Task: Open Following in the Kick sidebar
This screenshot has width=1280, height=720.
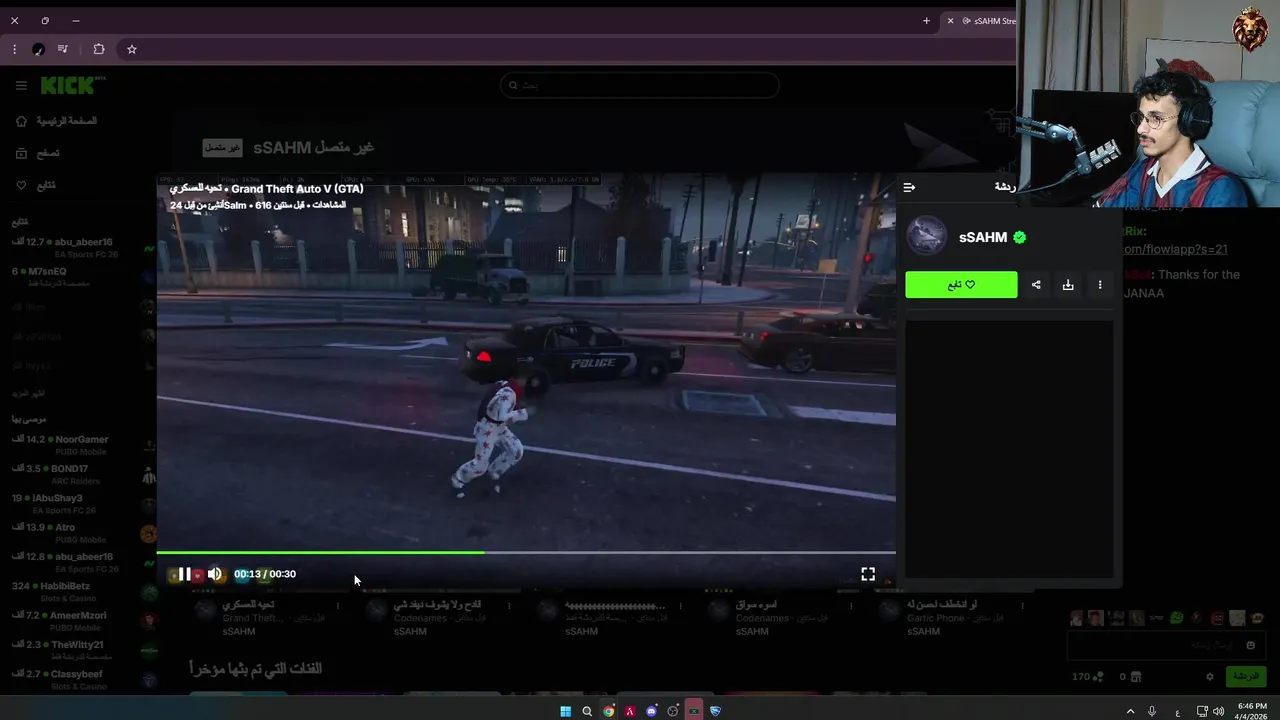Action: coord(36,185)
